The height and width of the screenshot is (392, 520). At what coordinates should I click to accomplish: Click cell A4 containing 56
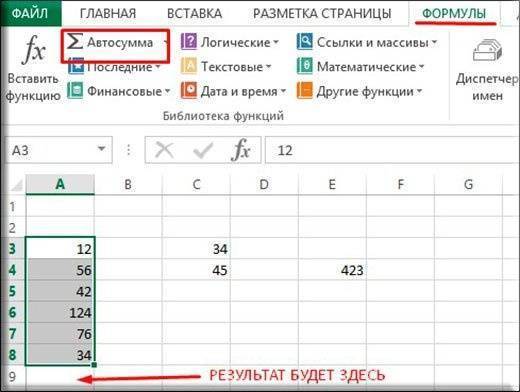(60, 270)
